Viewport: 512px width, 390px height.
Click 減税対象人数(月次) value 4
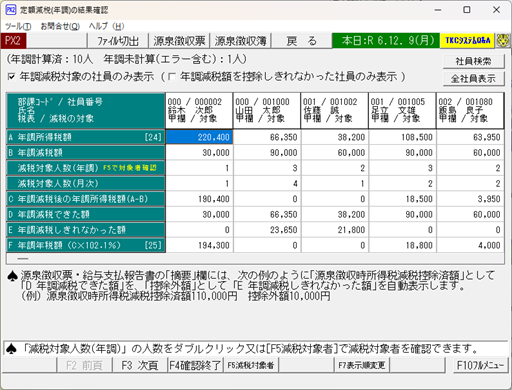pos(267,183)
